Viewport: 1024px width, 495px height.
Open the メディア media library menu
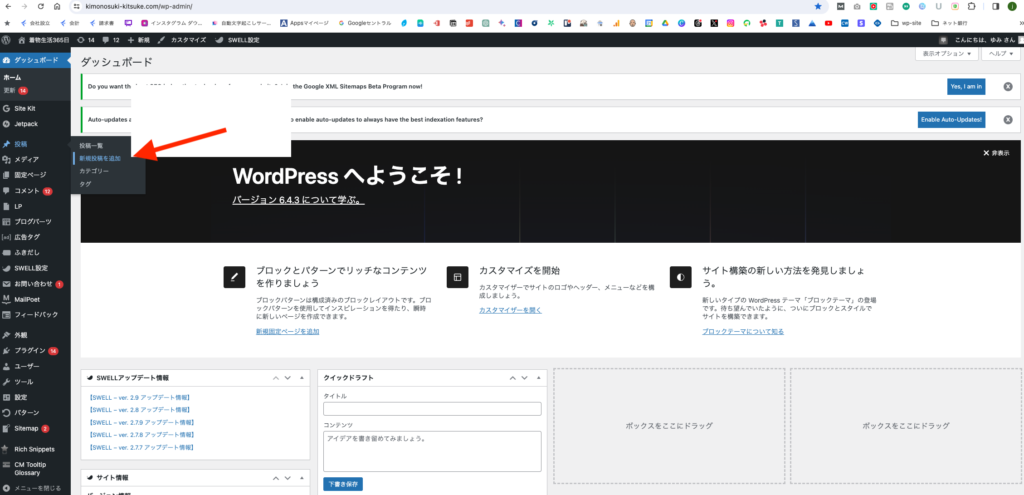26,160
